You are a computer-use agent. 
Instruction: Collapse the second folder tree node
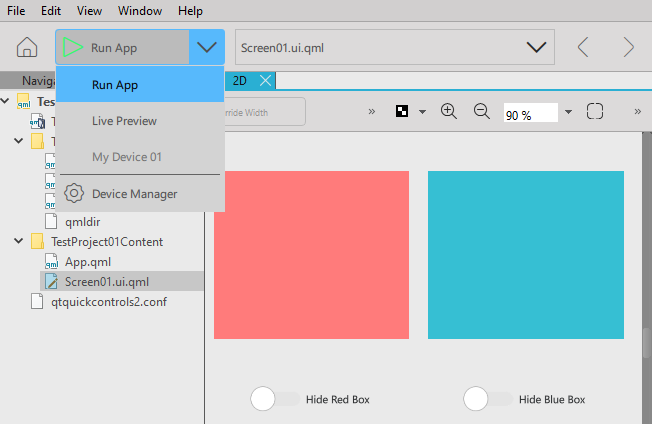(18, 141)
